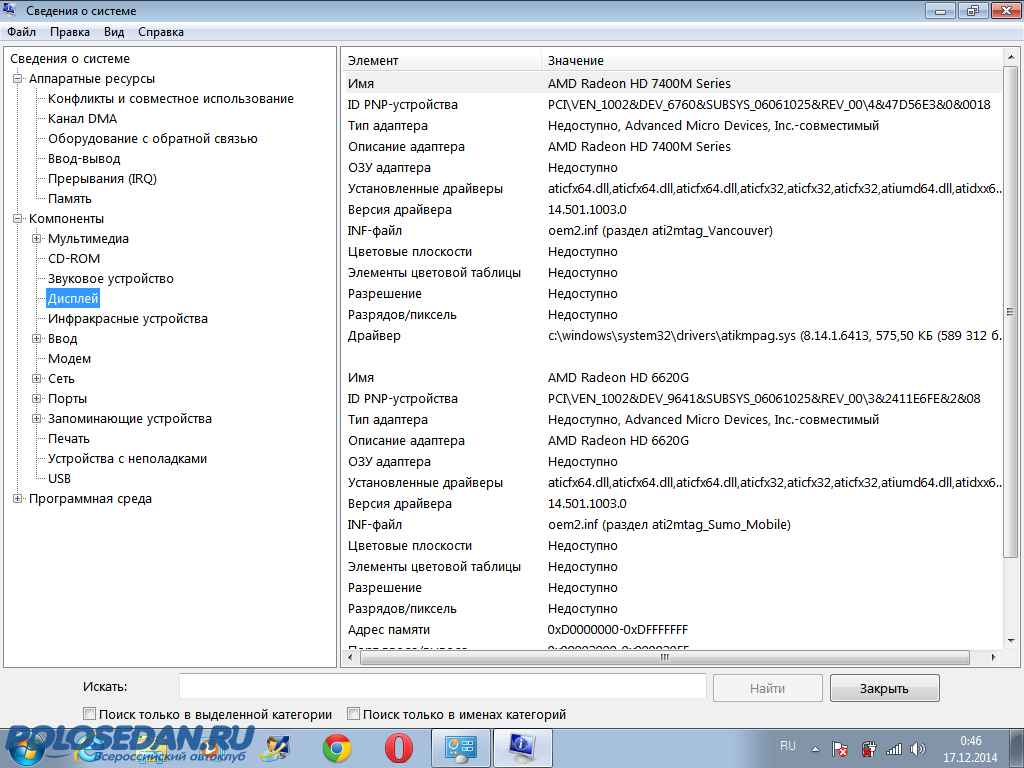Click the Action Center flag icon
Image resolution: width=1024 pixels, height=768 pixels.
842,748
